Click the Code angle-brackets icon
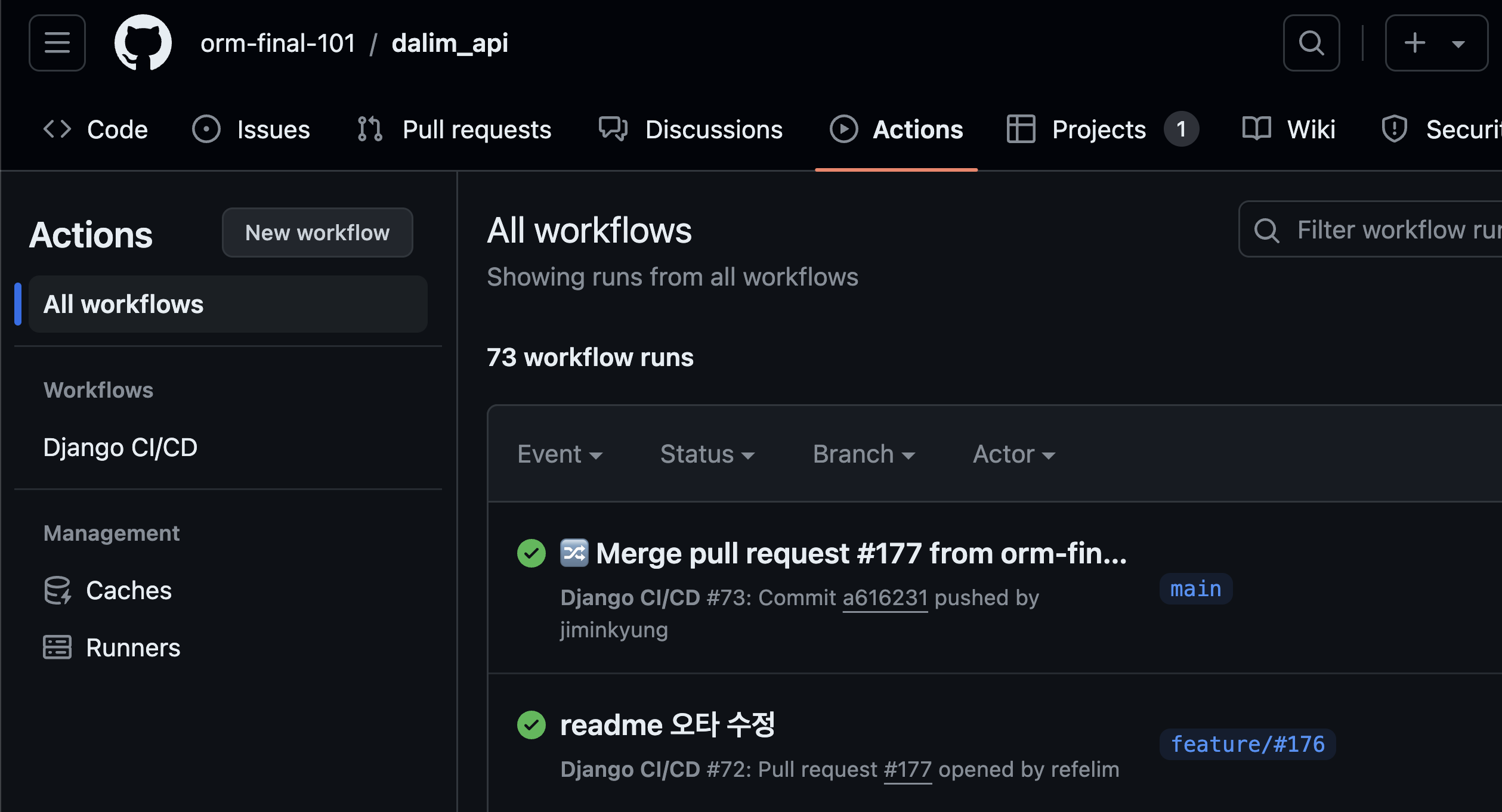1502x812 pixels. point(57,129)
